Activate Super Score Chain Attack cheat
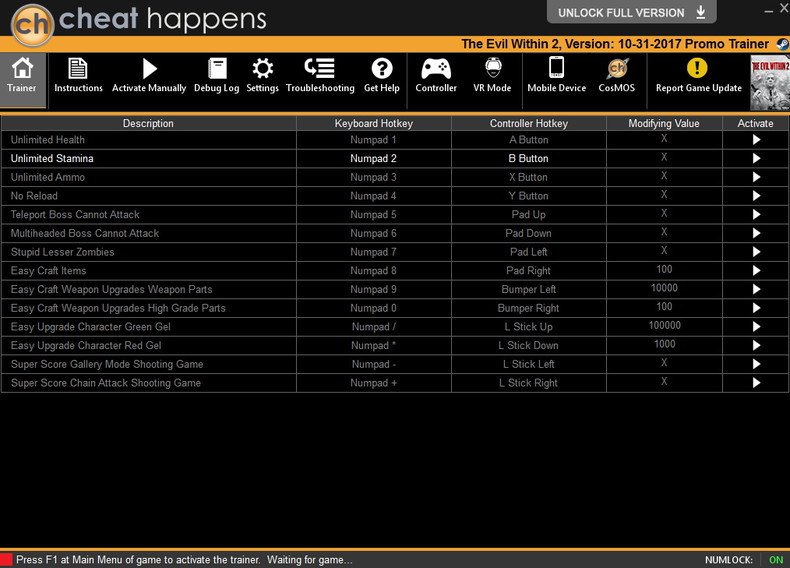The width and height of the screenshot is (790, 568). point(756,383)
